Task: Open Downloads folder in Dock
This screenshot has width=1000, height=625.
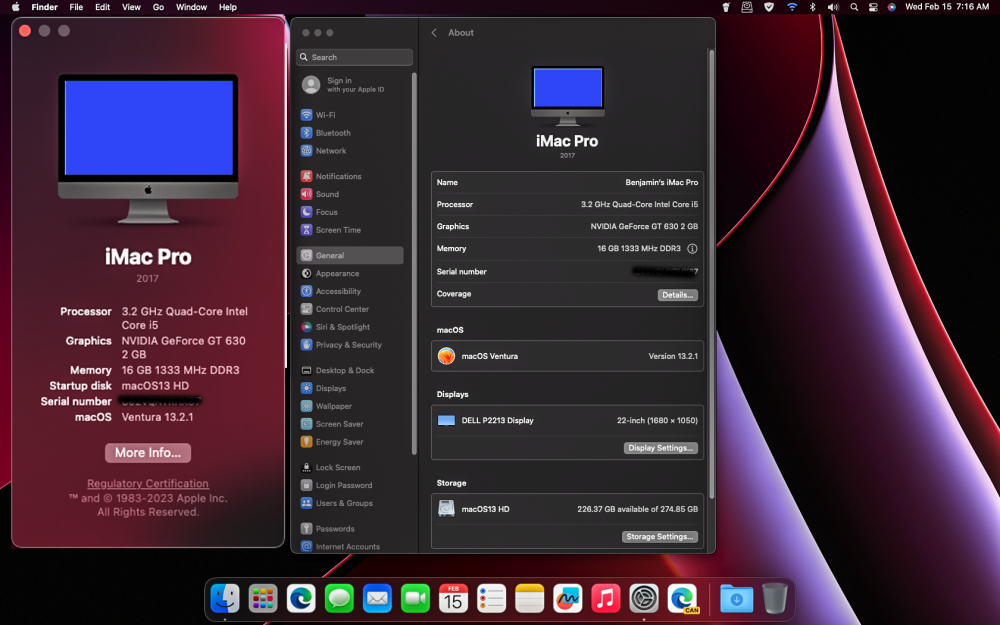Action: point(736,598)
